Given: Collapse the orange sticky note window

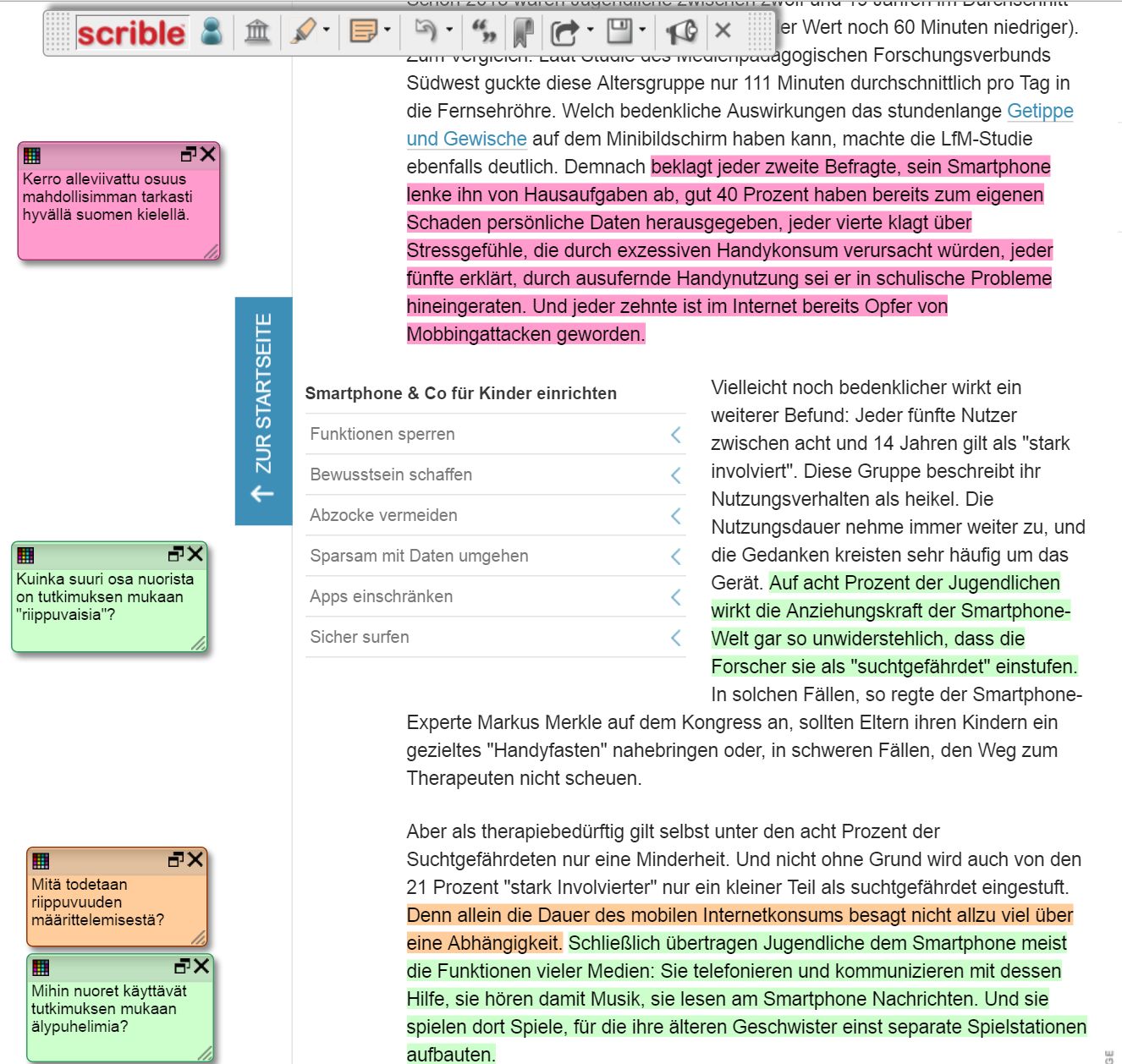Looking at the screenshot, I should click(176, 859).
